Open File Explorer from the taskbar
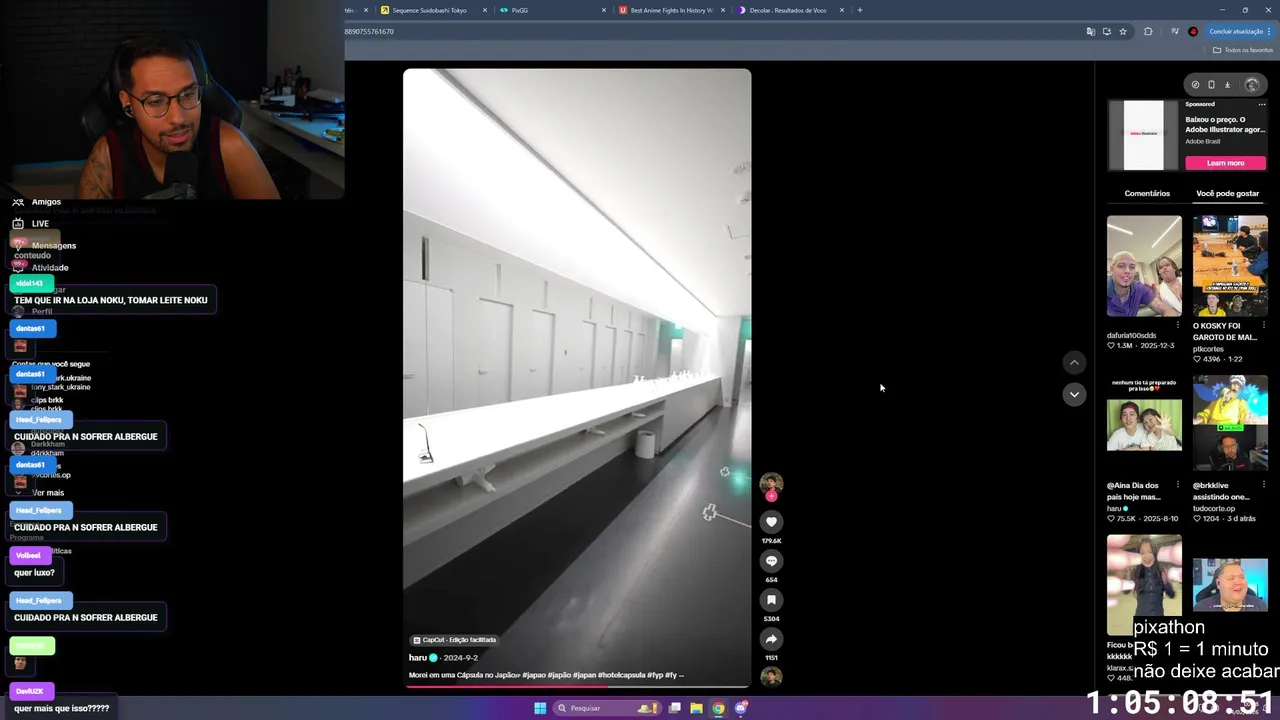Screen dimensions: 1280x720 coord(696,708)
